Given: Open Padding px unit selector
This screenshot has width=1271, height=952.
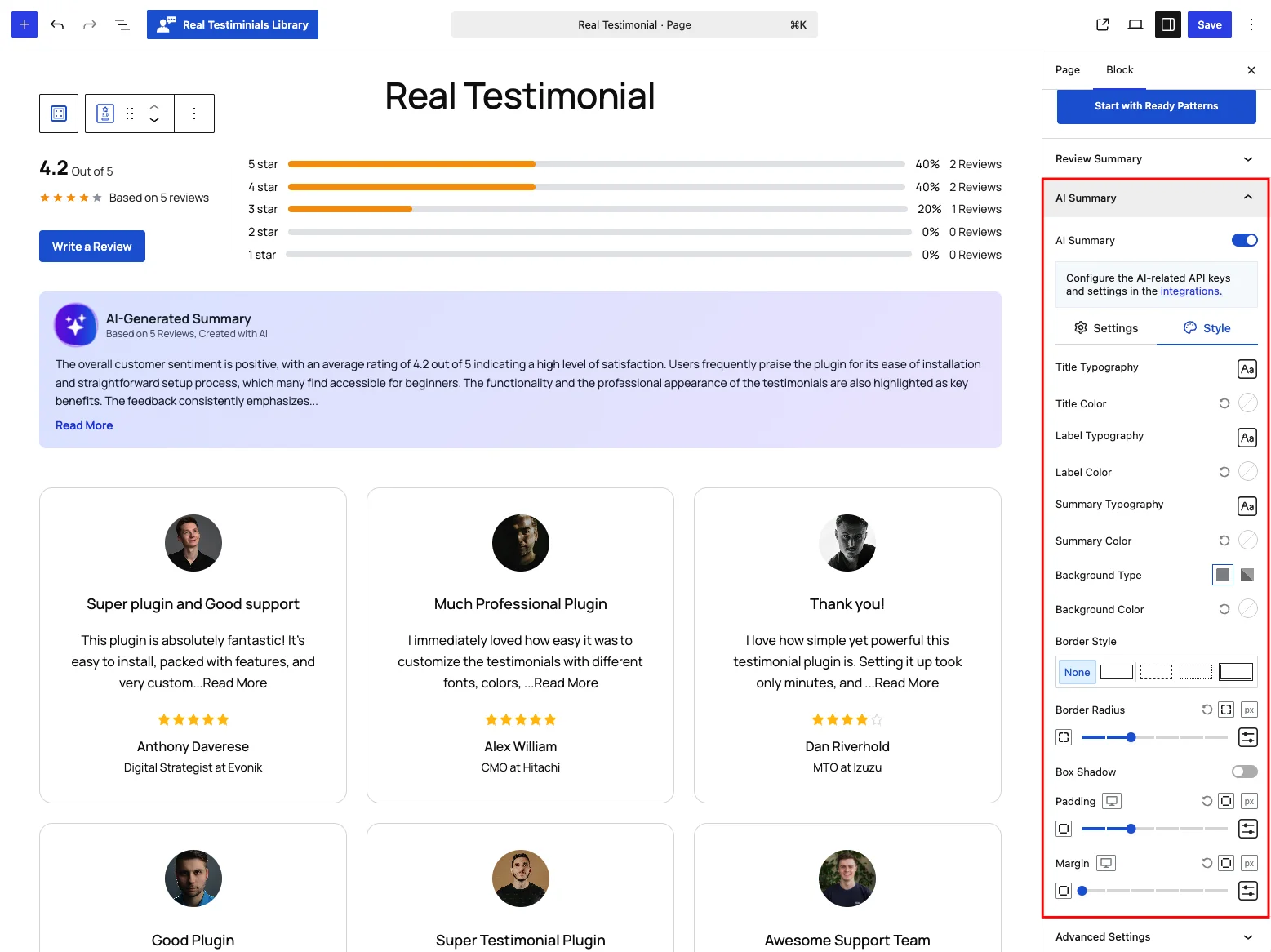Looking at the screenshot, I should tap(1249, 801).
